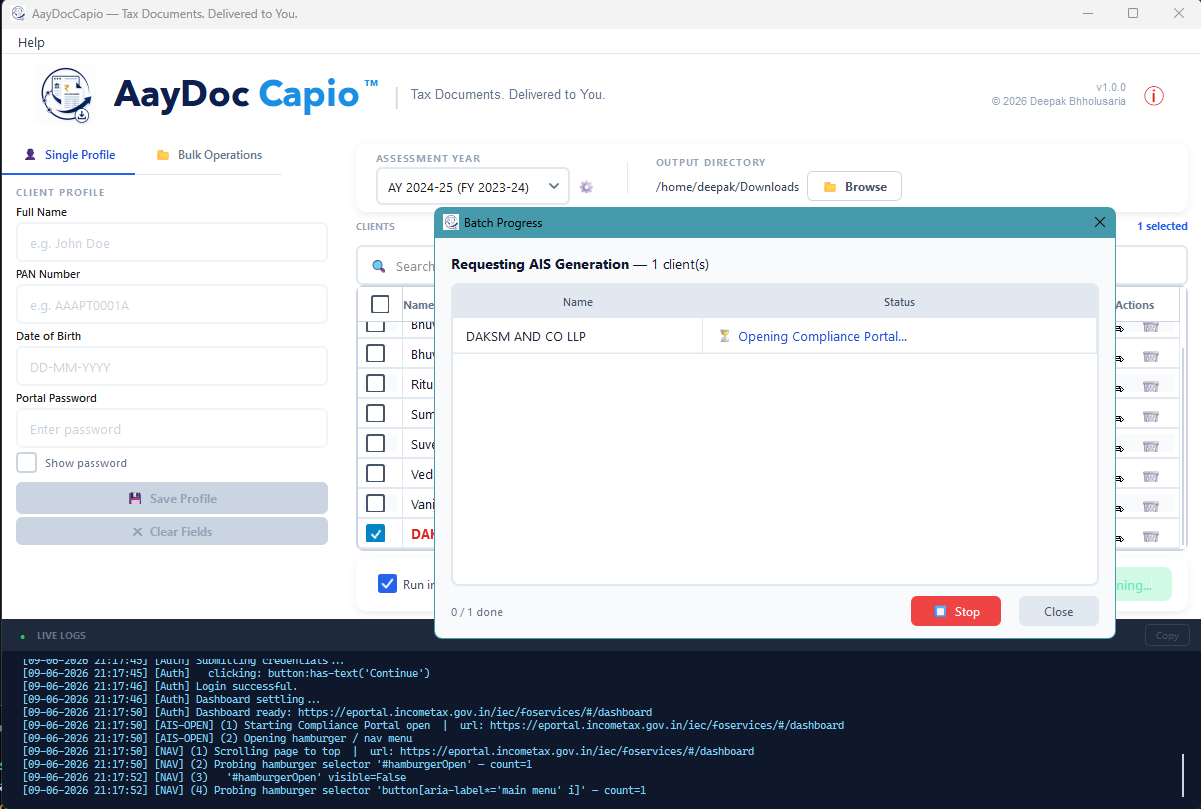Viewport: 1201px width, 809px height.
Task: Open the Assessment Year dropdown
Action: pos(472,187)
